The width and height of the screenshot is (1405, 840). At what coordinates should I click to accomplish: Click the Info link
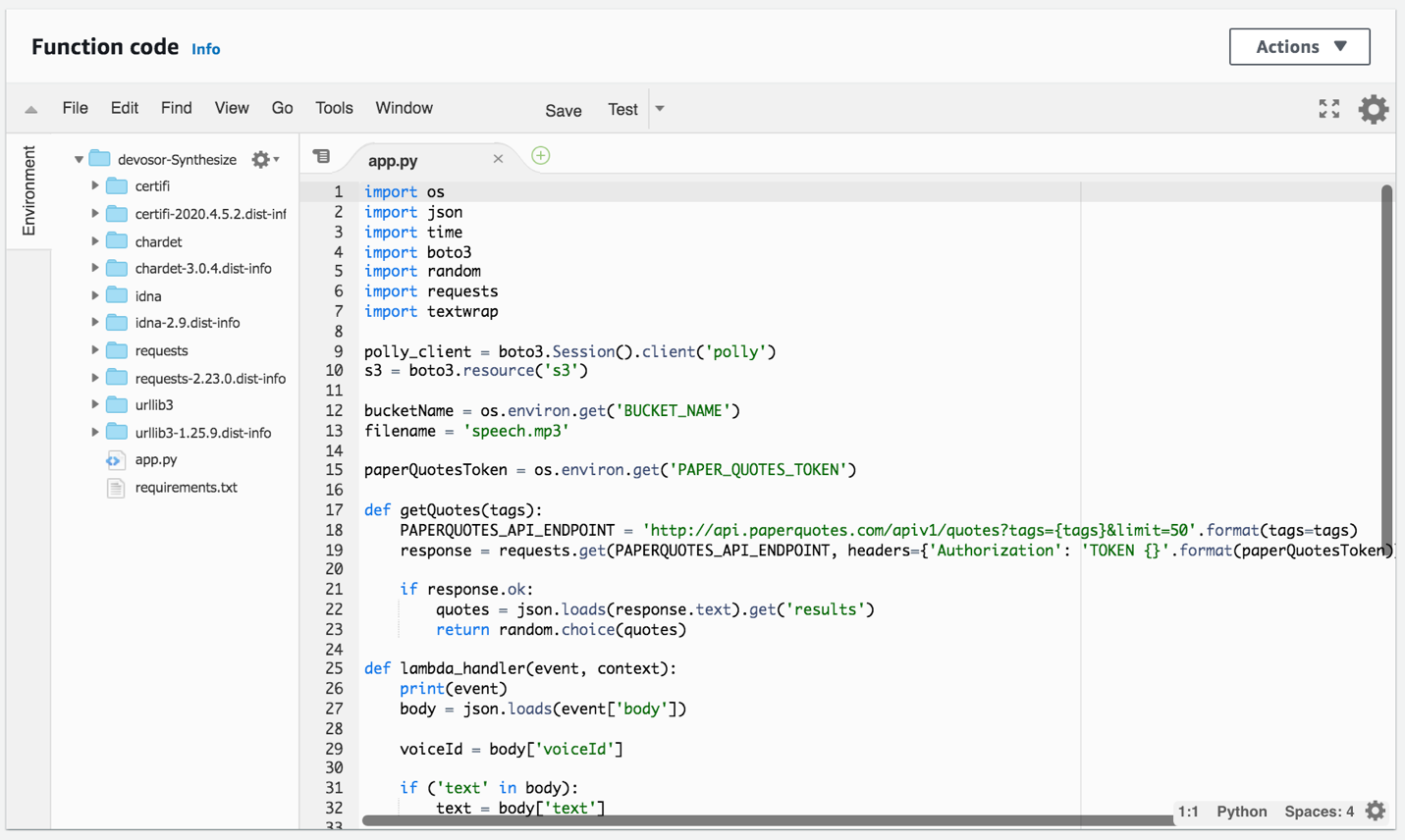pyautogui.click(x=205, y=49)
